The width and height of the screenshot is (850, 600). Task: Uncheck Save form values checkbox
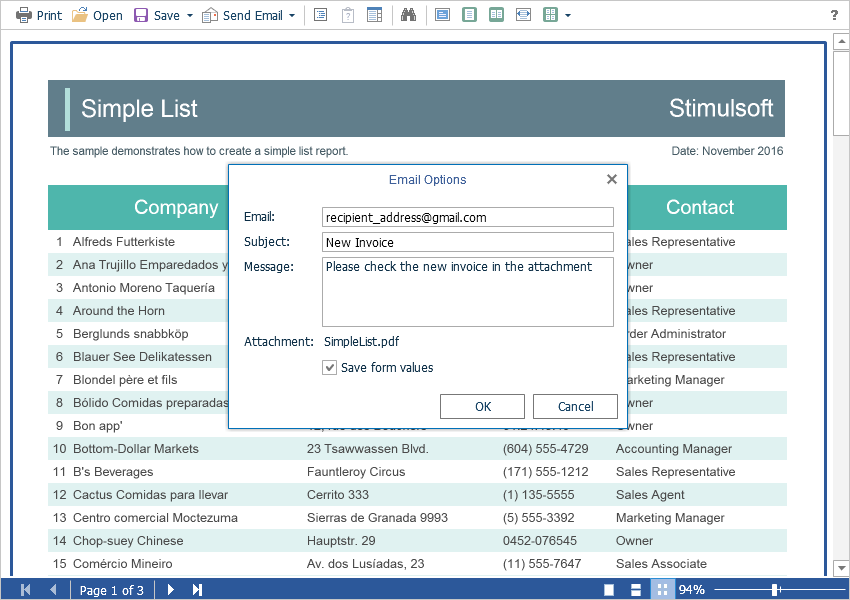click(x=330, y=368)
